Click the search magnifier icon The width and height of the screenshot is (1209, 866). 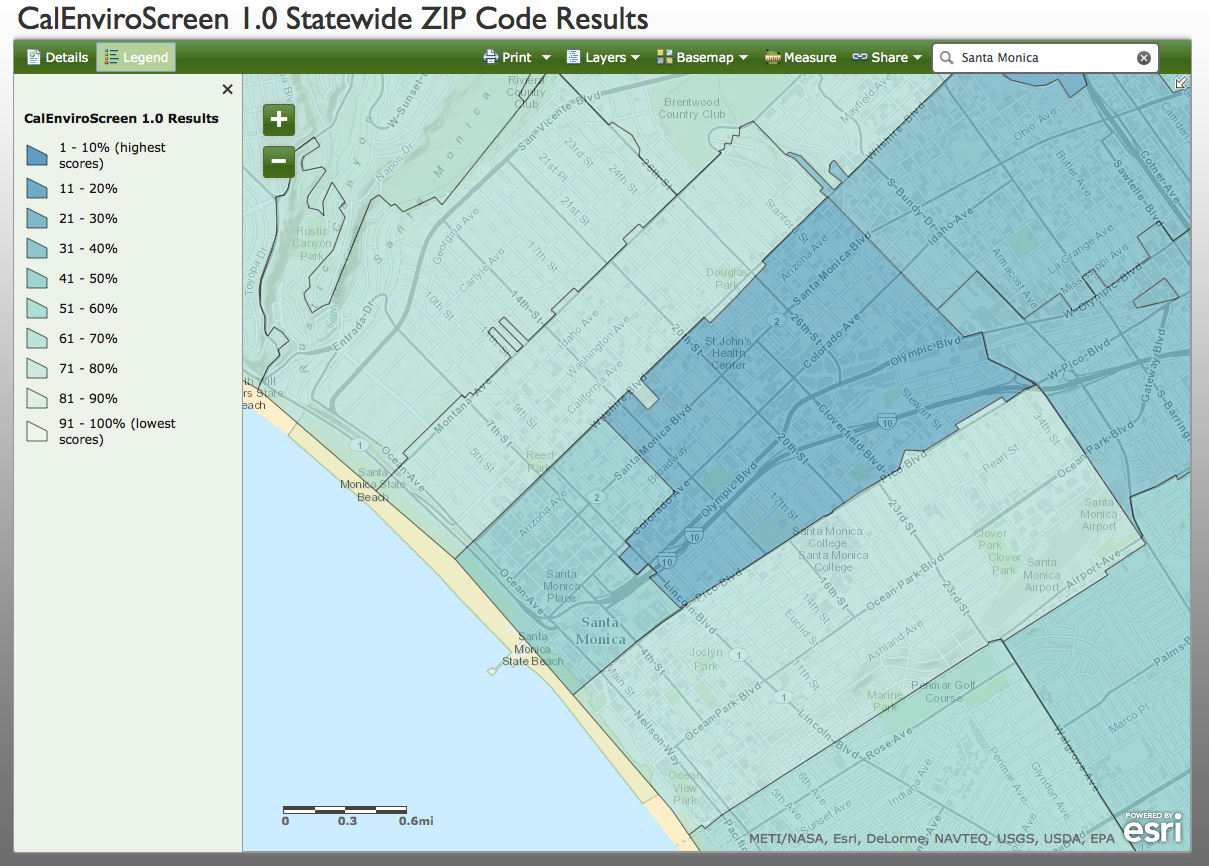(945, 57)
